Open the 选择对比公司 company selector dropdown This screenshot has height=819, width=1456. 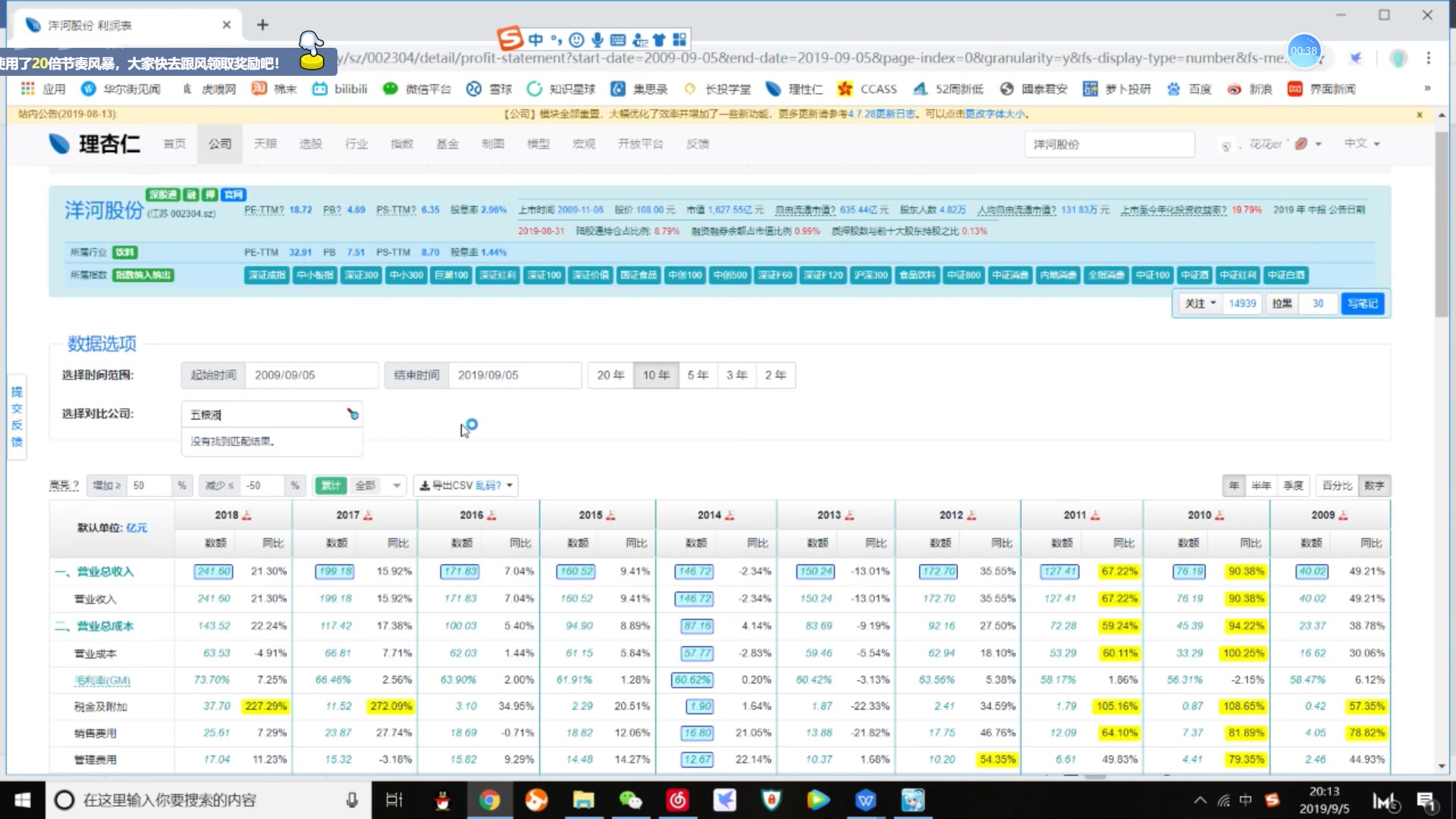click(x=271, y=413)
